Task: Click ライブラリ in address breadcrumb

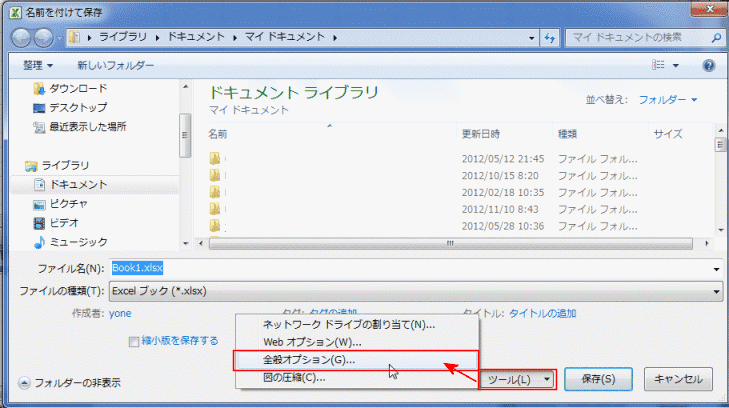Action: coord(123,37)
